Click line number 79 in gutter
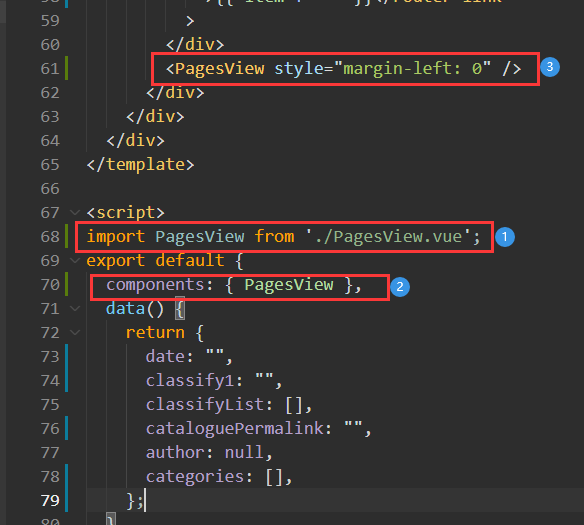The image size is (584, 525). click(50, 500)
